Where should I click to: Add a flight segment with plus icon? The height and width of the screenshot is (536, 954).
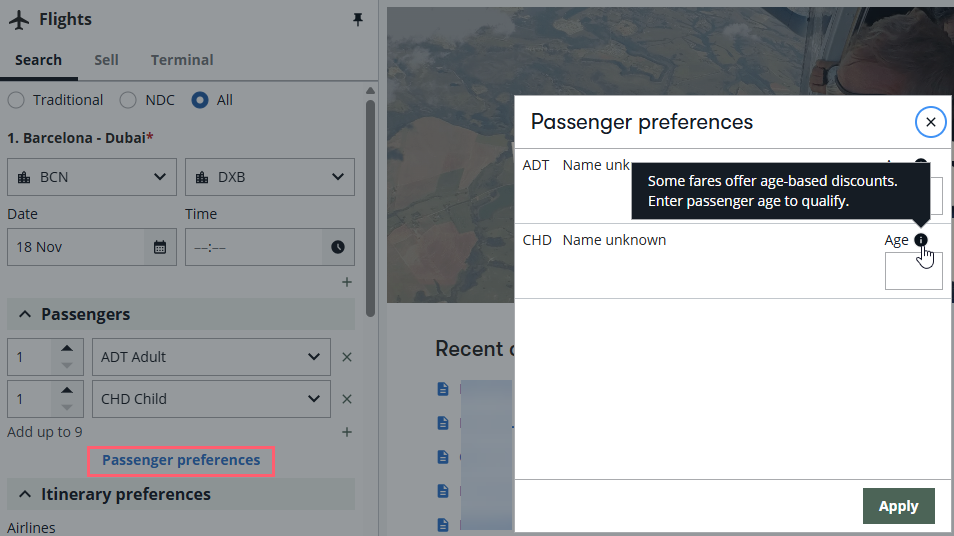click(x=347, y=282)
